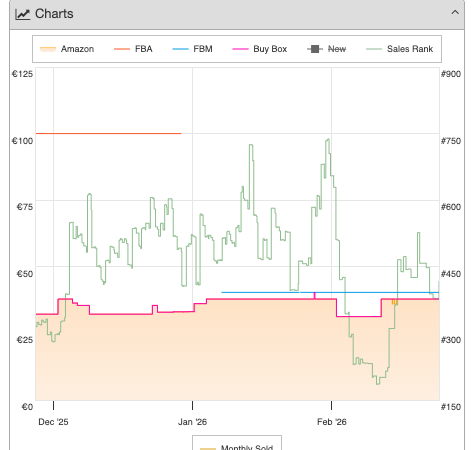Click the €75 price axis label
The image size is (474, 450).
pyautogui.click(x=25, y=207)
